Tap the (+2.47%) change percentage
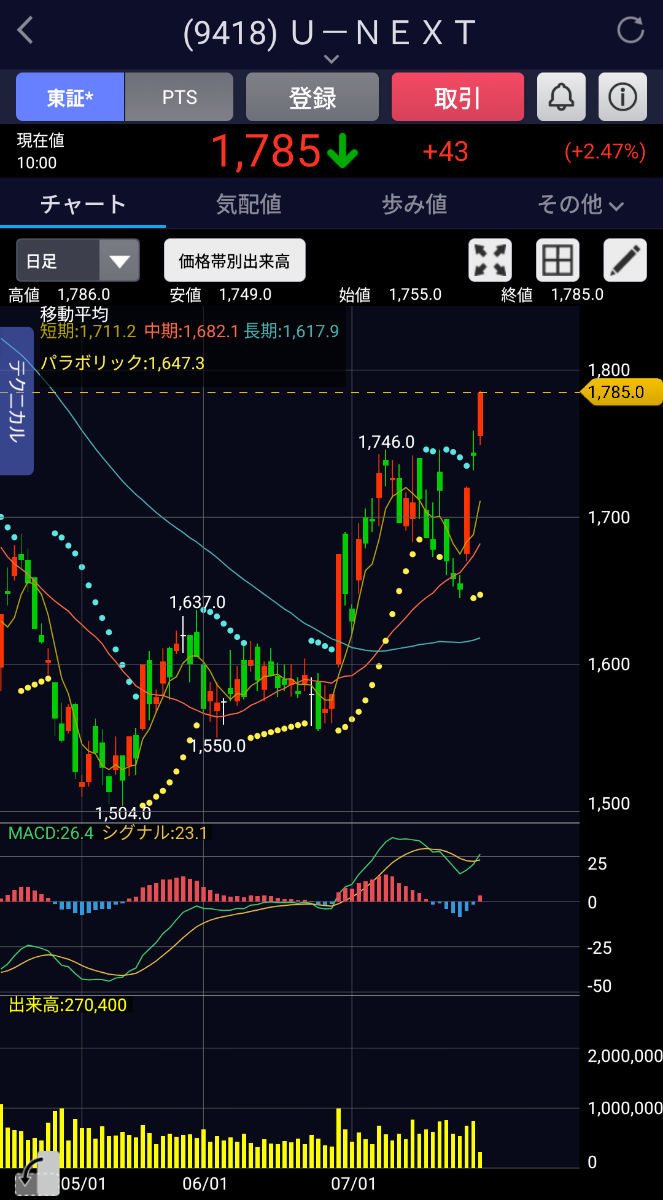The image size is (663, 1200). click(605, 152)
